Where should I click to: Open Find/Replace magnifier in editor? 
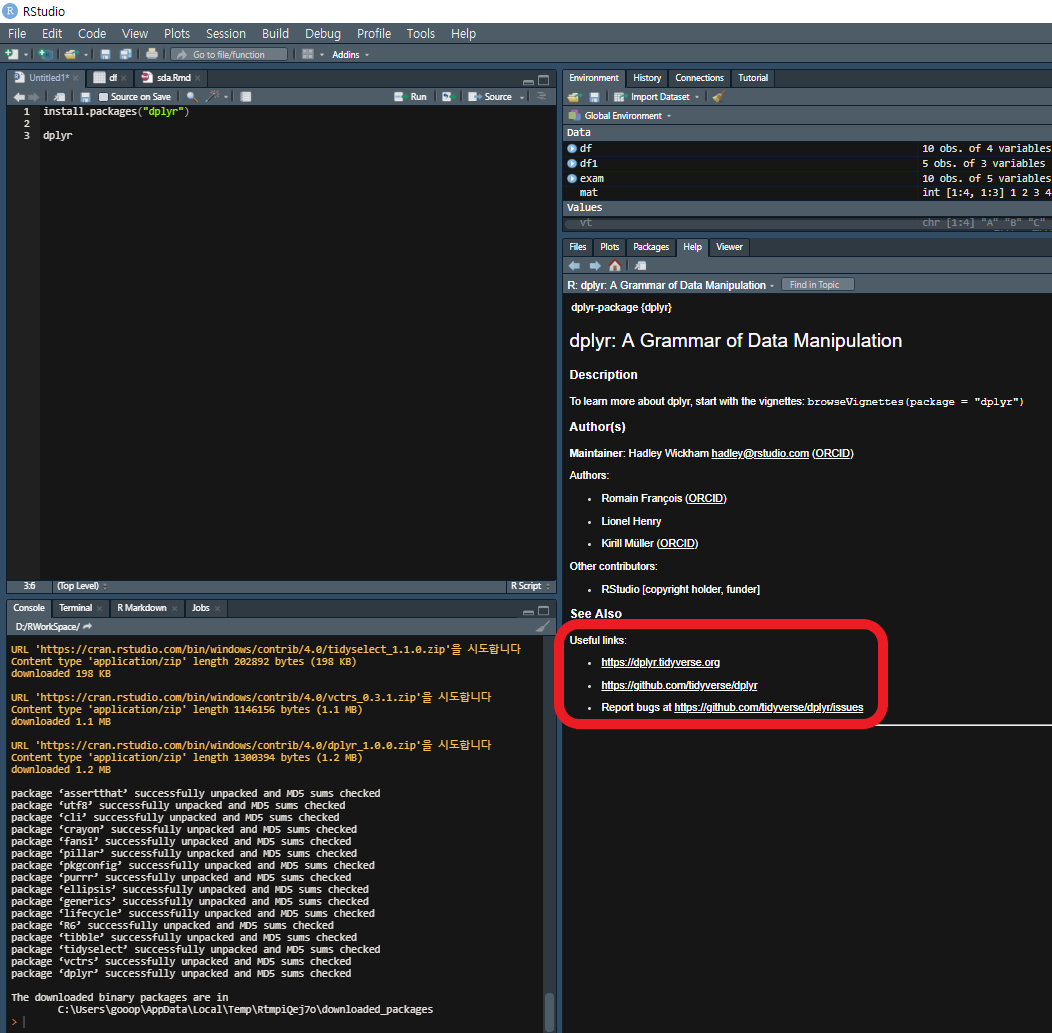tap(192, 97)
